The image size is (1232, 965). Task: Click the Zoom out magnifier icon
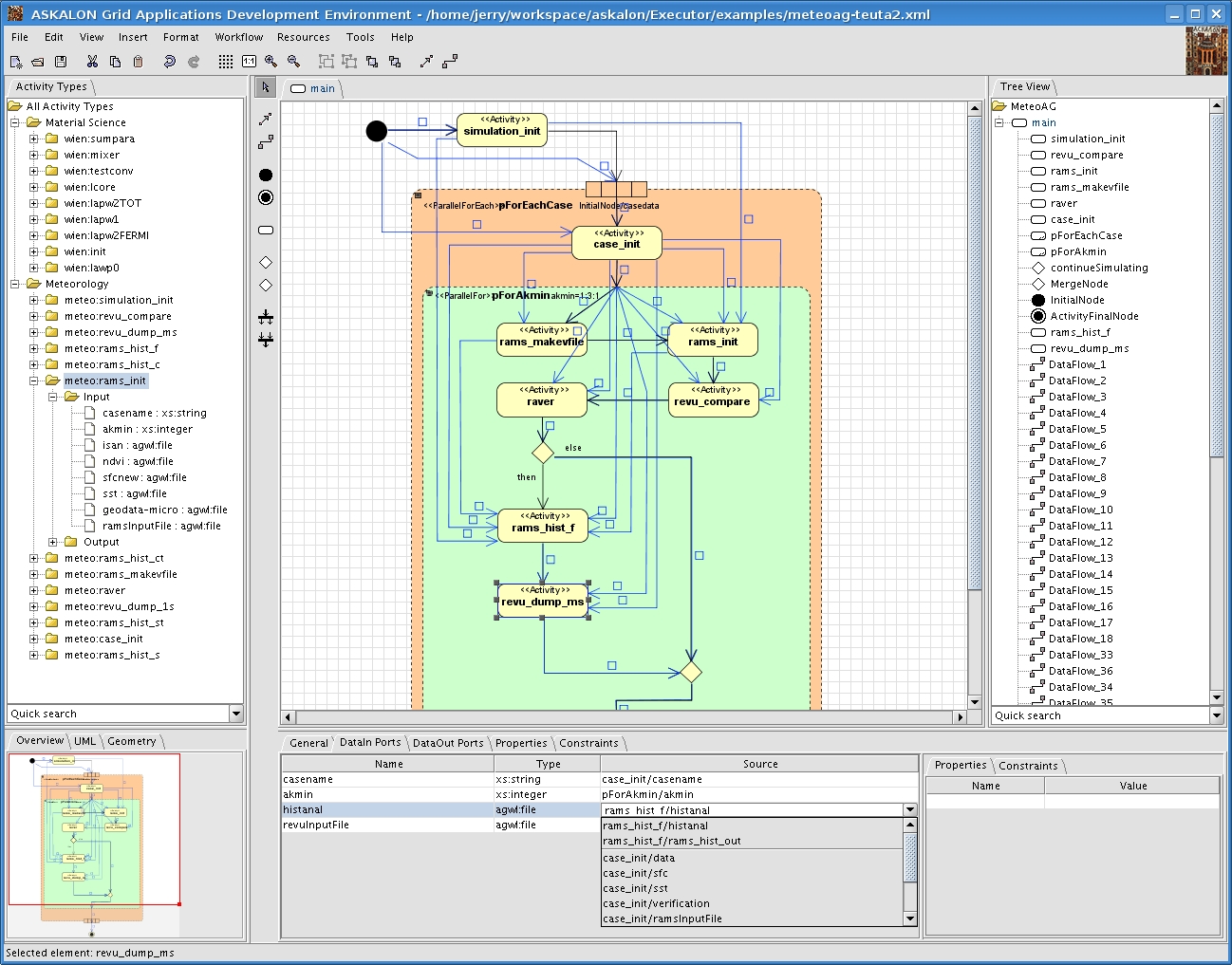click(294, 62)
